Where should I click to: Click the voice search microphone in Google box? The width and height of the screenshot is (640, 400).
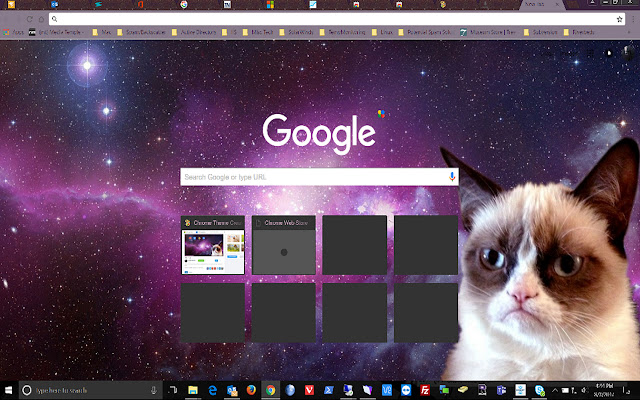point(452,177)
